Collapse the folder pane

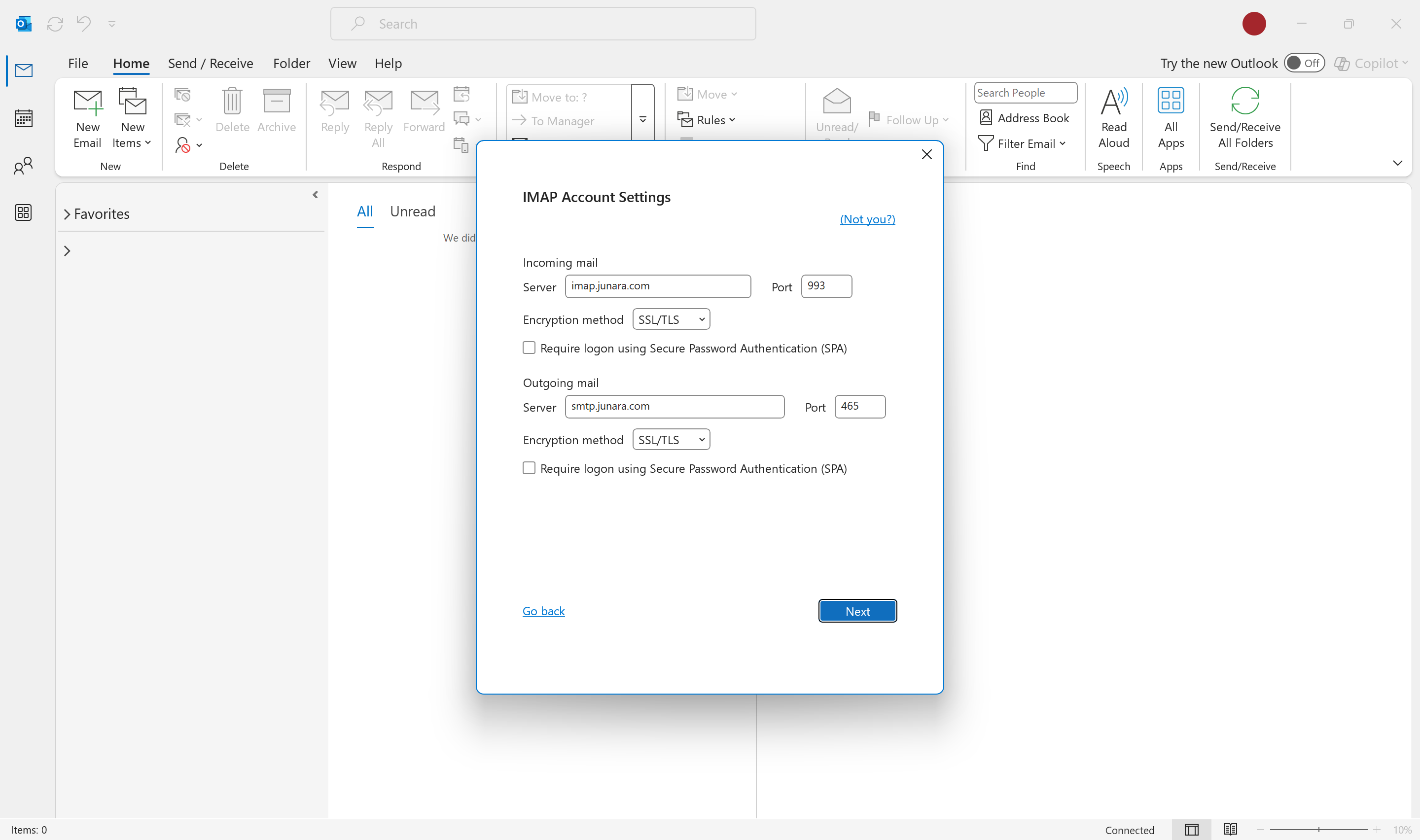[x=315, y=195]
